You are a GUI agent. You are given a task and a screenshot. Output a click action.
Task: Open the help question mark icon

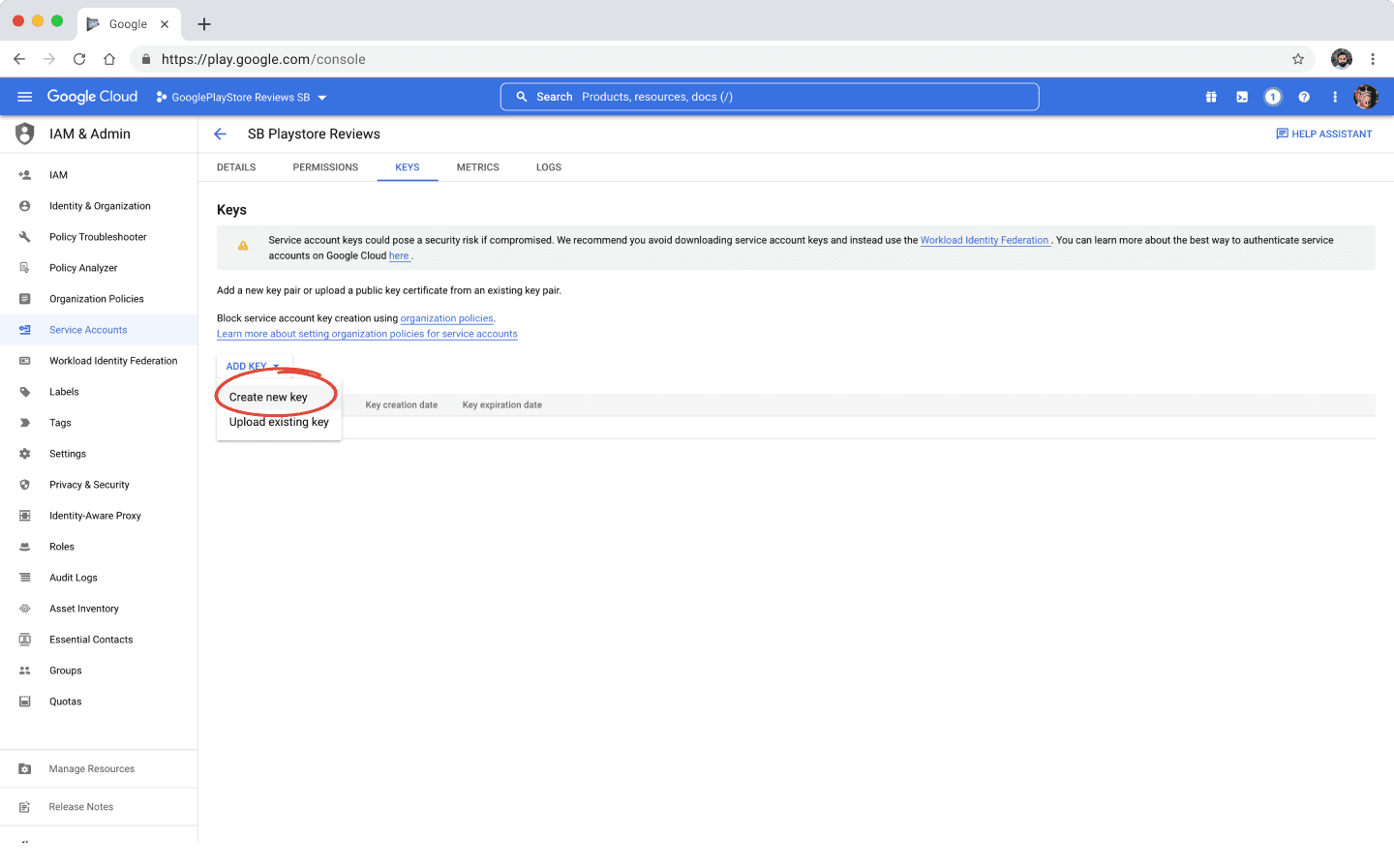click(1304, 97)
